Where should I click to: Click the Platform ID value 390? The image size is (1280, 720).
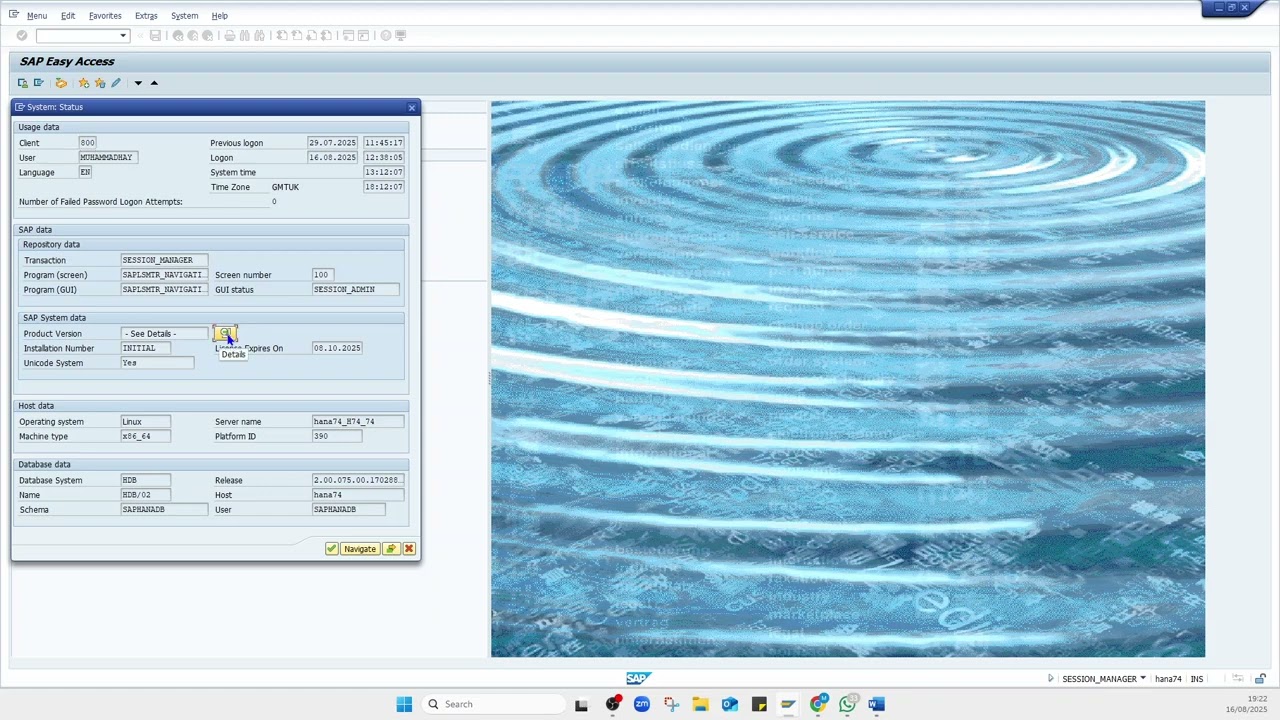[337, 436]
